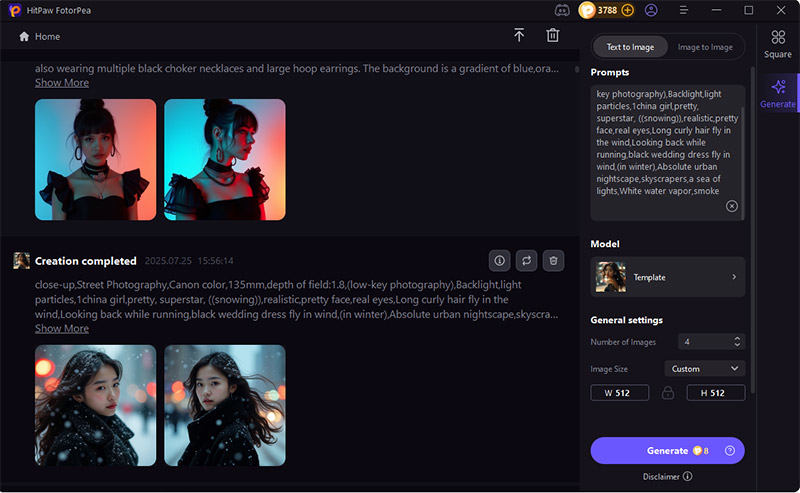Open left snowing girl close-up image

tap(95, 405)
